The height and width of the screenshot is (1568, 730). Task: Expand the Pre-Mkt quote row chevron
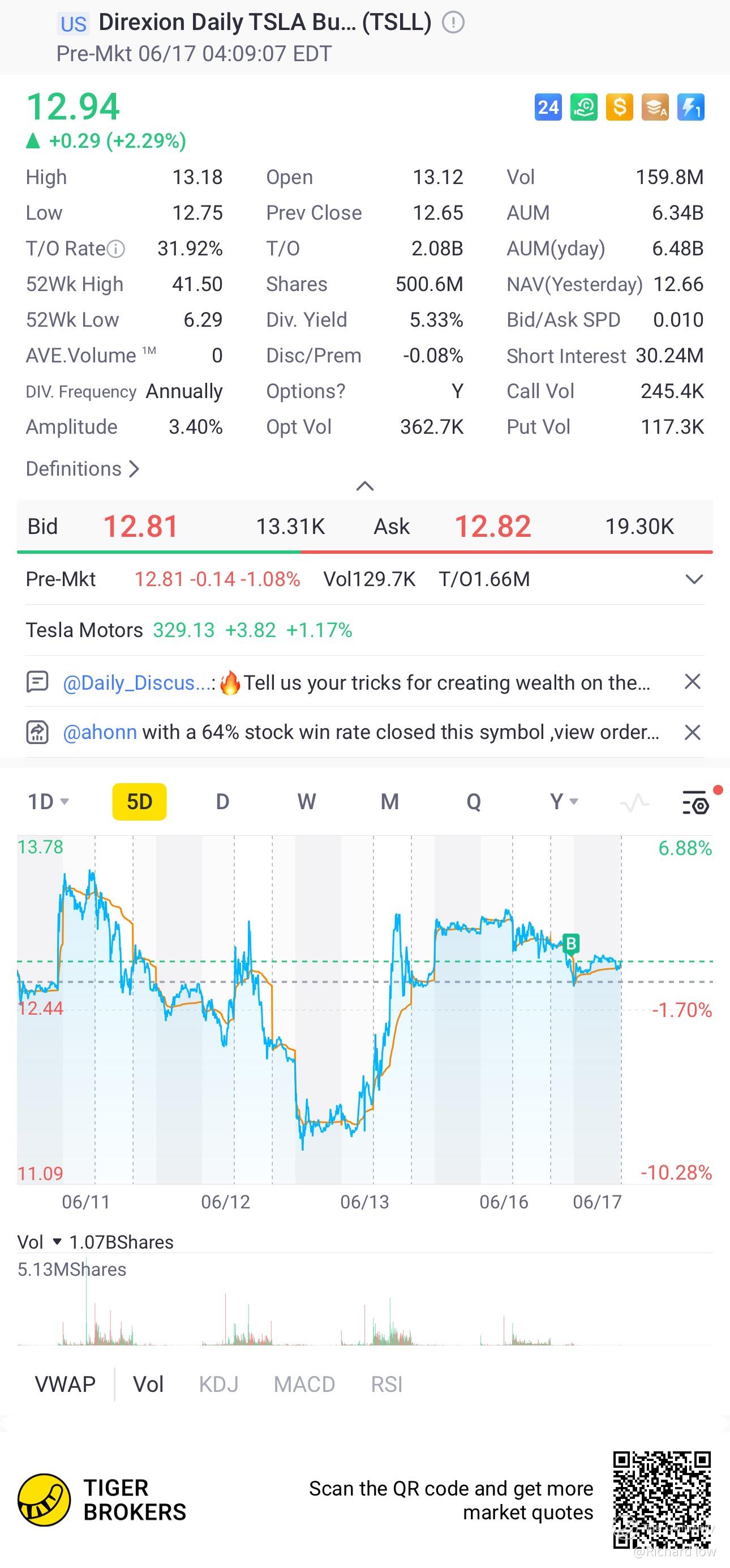[694, 579]
